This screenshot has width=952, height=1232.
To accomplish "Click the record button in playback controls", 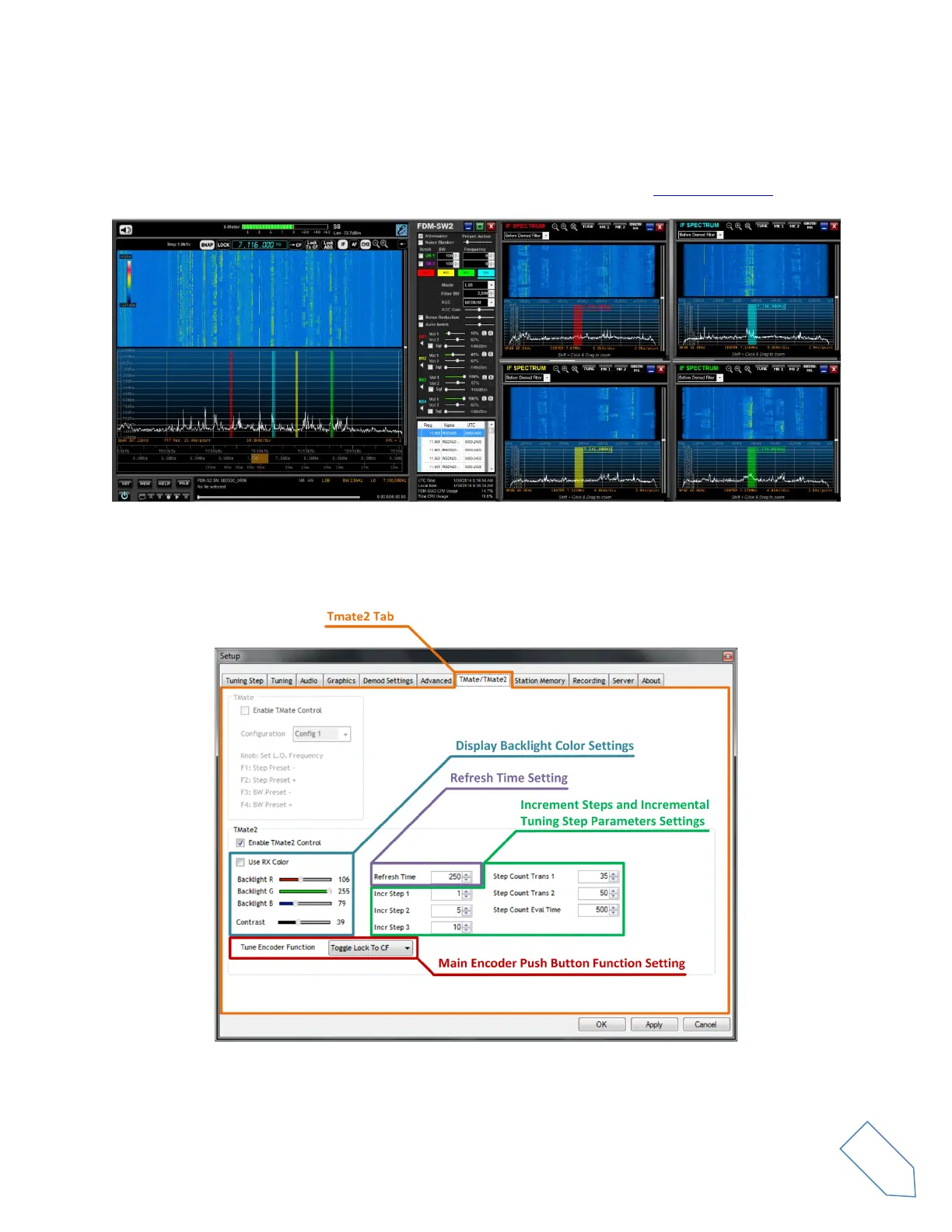I will pos(169,496).
